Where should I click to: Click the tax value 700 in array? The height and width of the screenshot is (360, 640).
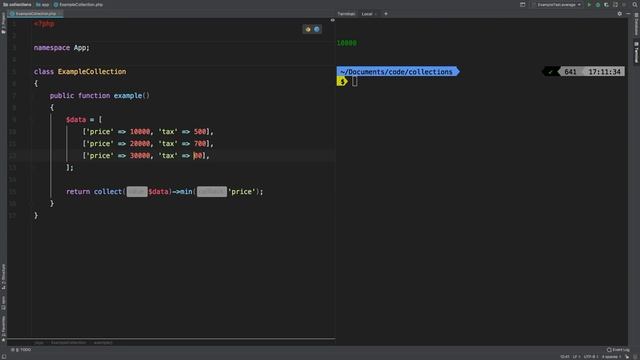[200, 144]
